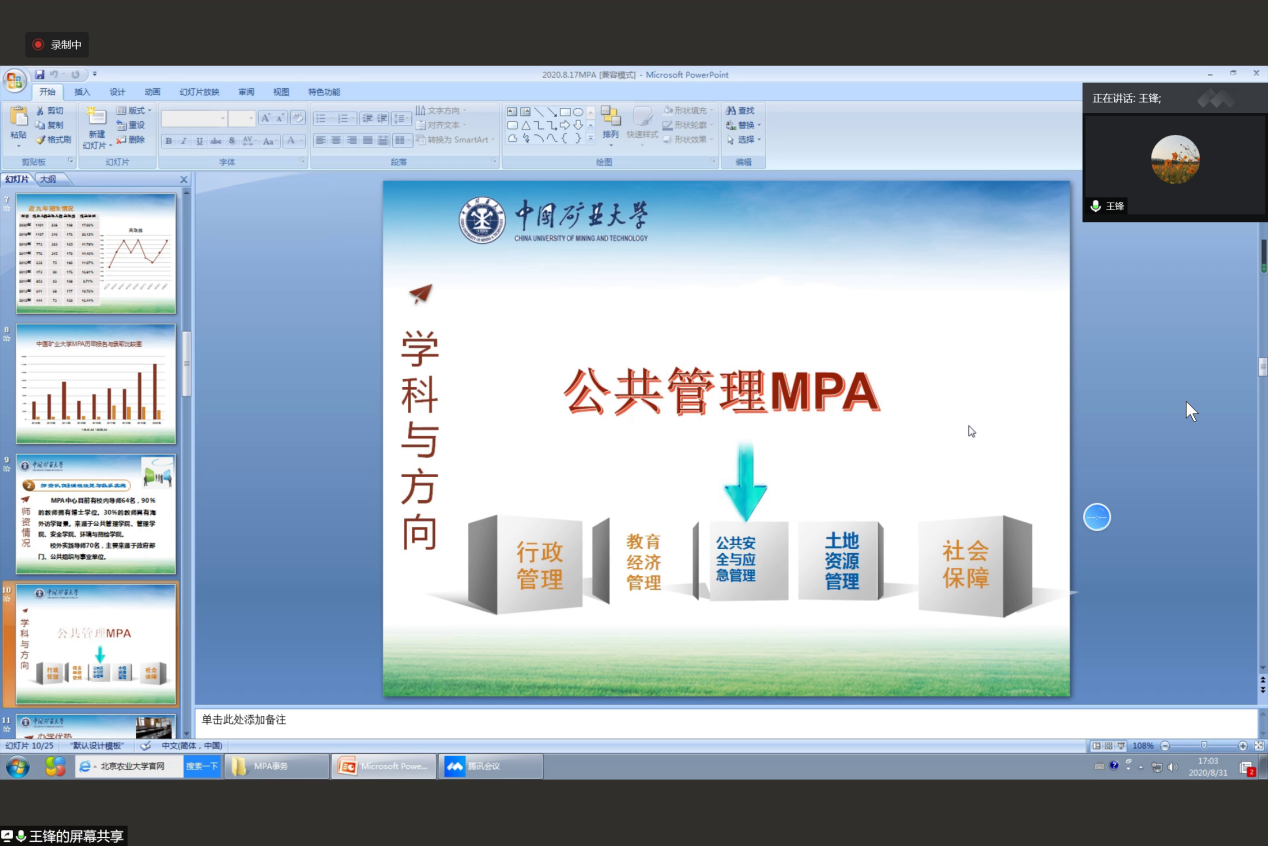The width and height of the screenshot is (1268, 846).
Task: Close the slides thumbnail pane
Action: pos(183,179)
